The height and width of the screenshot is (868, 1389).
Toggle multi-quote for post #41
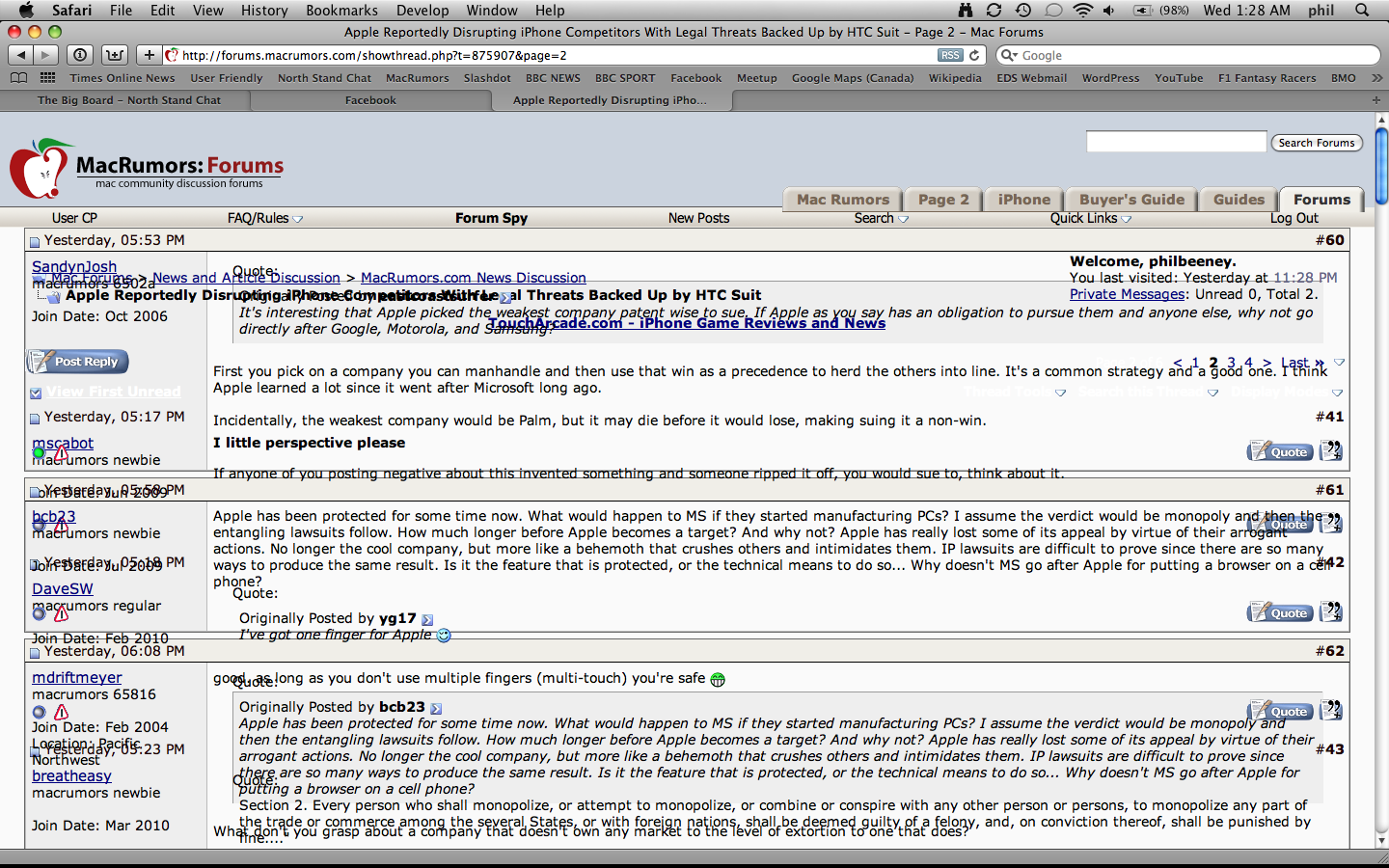(x=1330, y=450)
